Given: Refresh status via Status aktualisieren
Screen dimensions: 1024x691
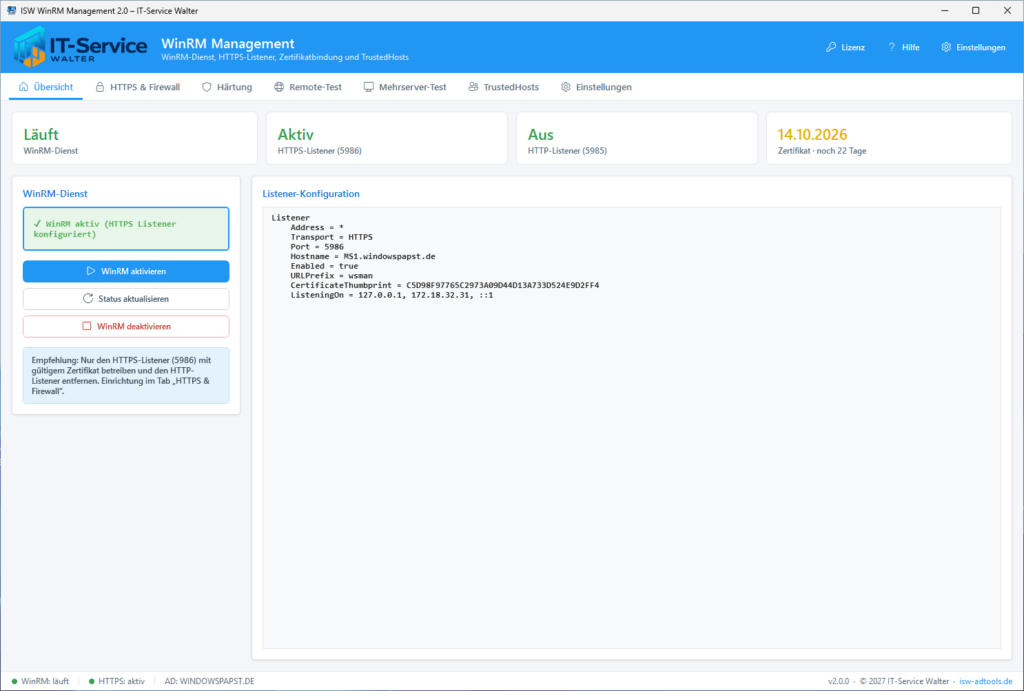Looking at the screenshot, I should point(126,298).
